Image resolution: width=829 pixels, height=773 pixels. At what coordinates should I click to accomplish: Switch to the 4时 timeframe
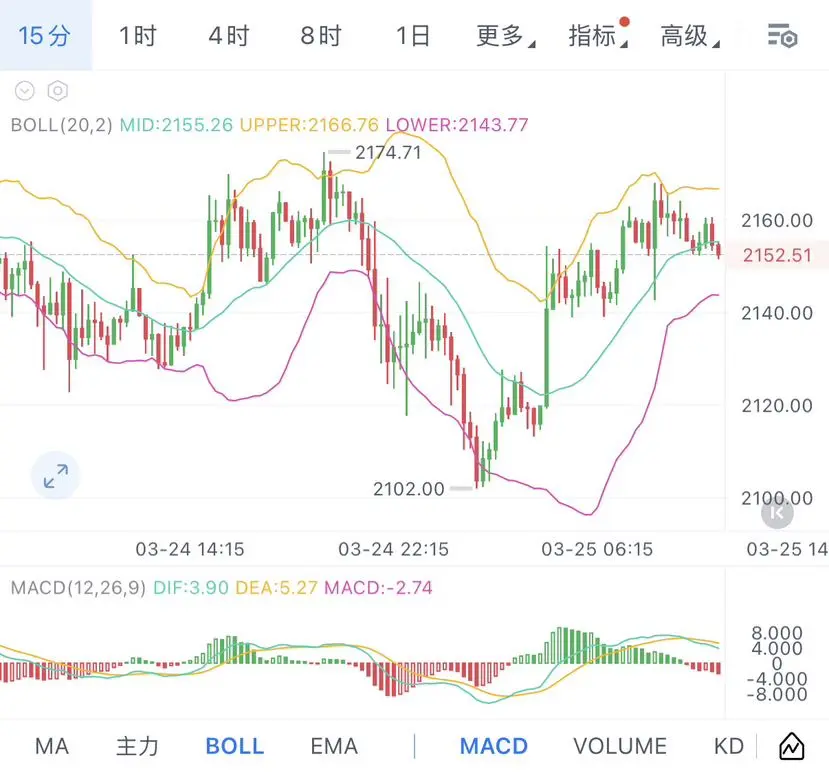[229, 37]
